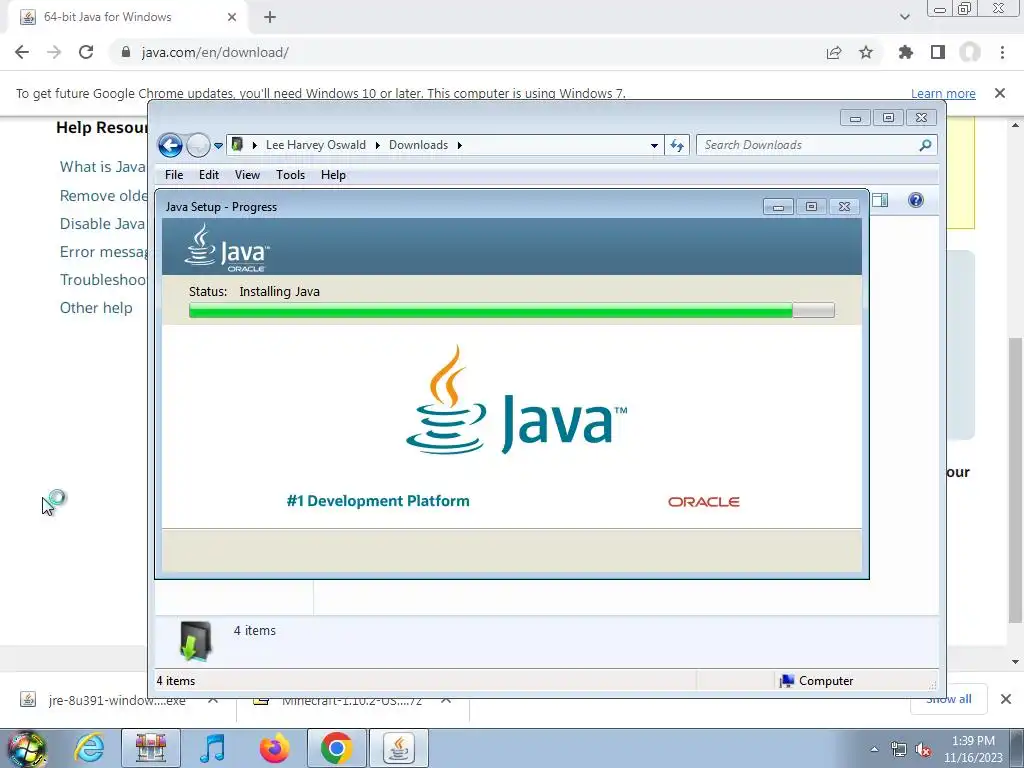Open muted volume tray icon
Image resolution: width=1024 pixels, height=768 pixels.
point(923,750)
